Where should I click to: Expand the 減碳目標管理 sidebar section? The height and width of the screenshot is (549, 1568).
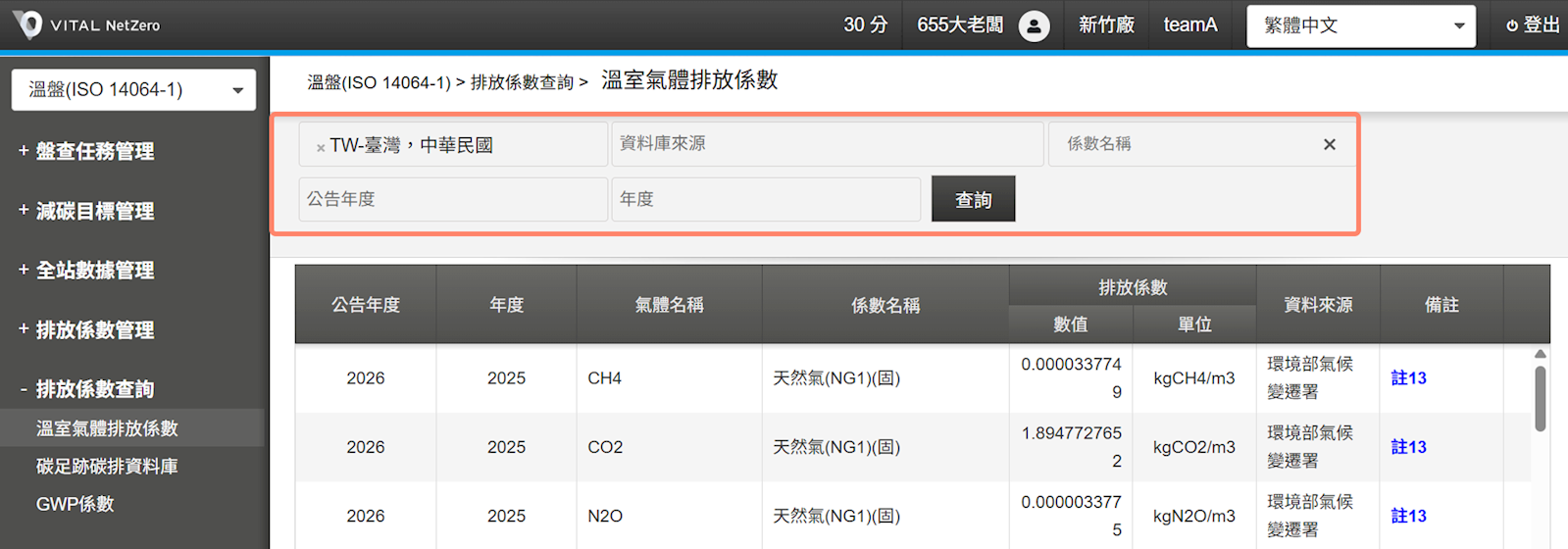point(86,211)
